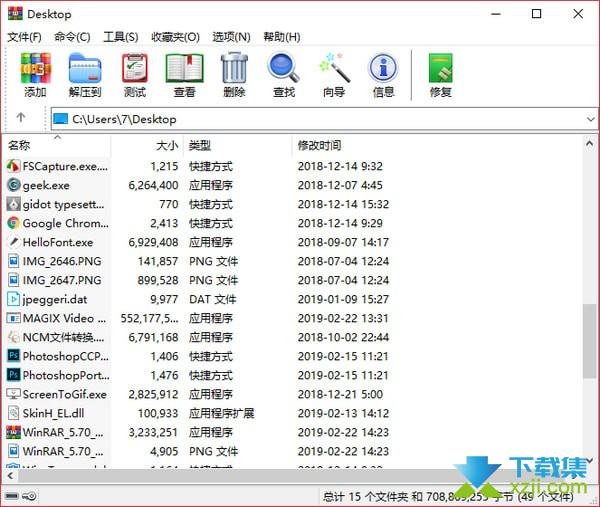The image size is (600, 507).
Task: Click the geek.exe file icon
Action: pos(13,185)
